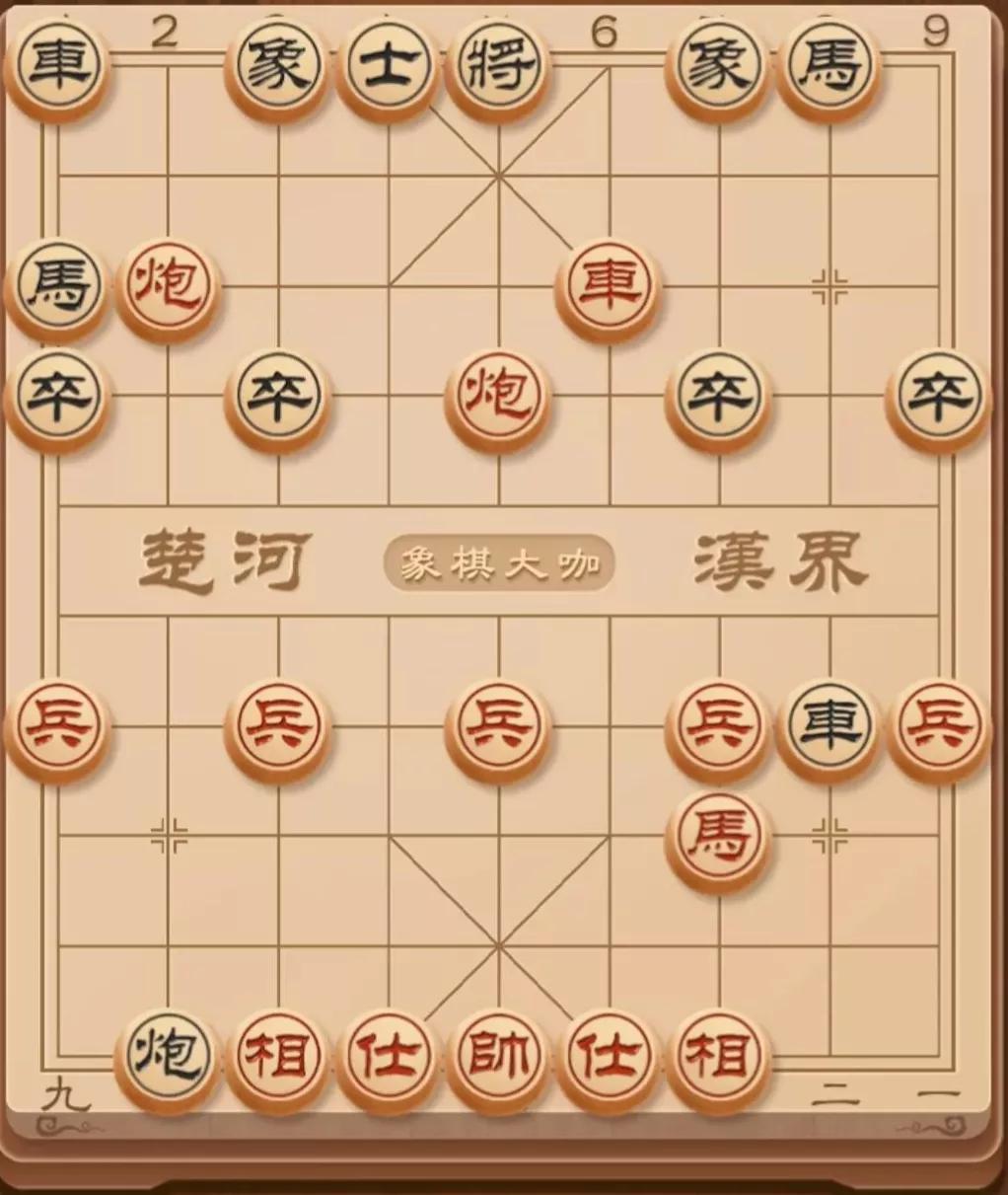
Task: Pick the black elephant 象 next to black horse
Action: click(x=719, y=67)
